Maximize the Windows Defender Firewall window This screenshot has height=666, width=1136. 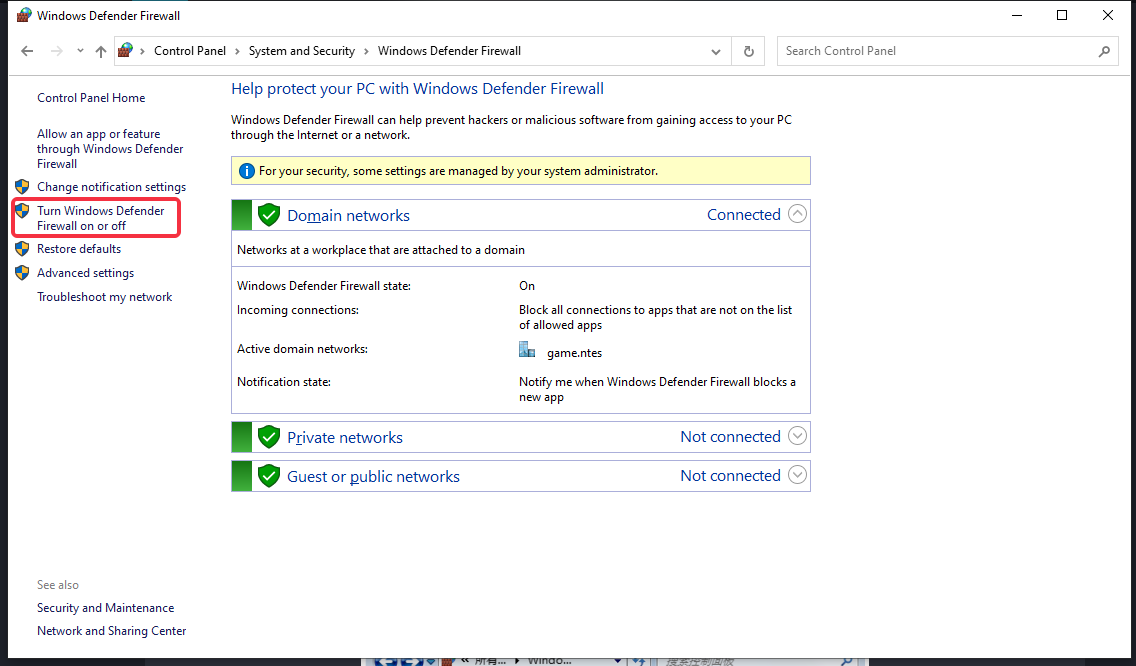coord(1062,15)
